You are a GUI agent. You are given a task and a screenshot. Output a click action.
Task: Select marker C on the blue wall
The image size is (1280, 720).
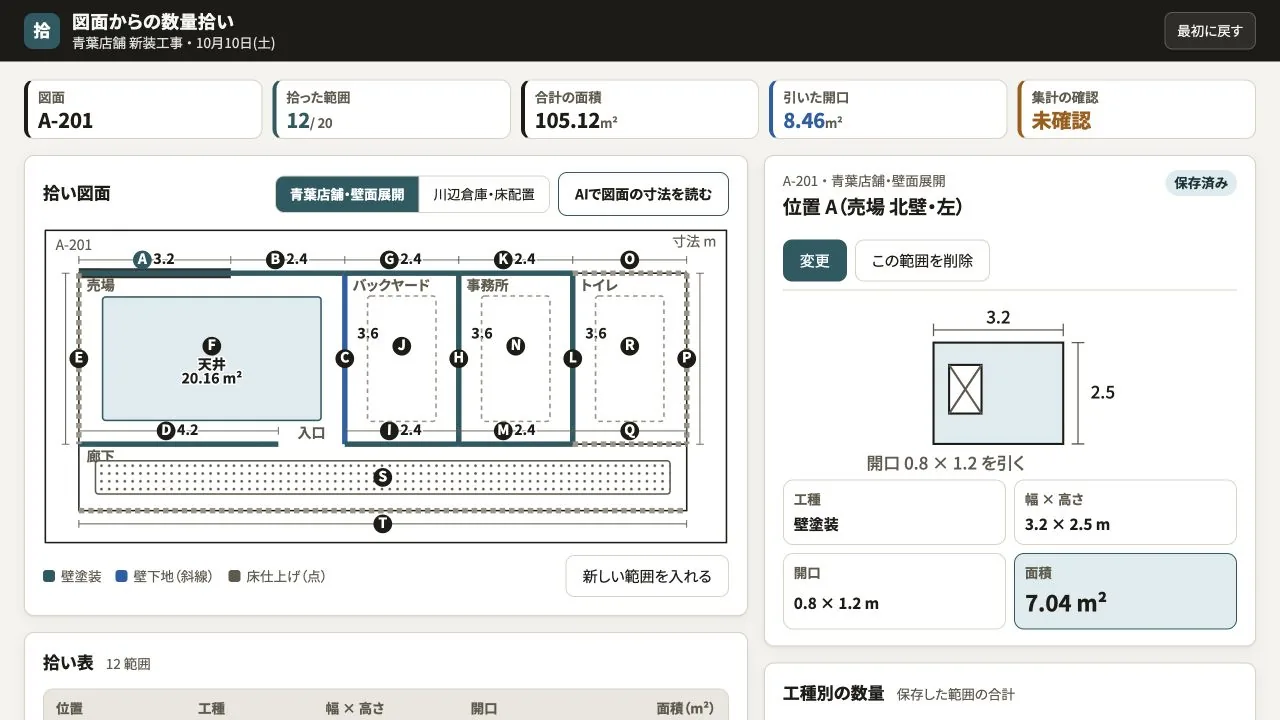[x=345, y=358]
